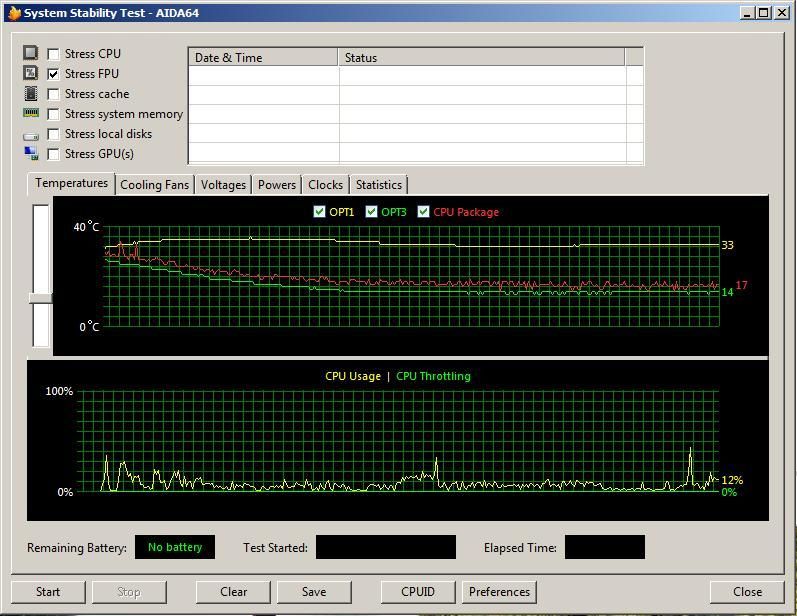Screen dimensions: 797x616
Task: Enable the Stress CPU checkbox
Action: point(53,54)
